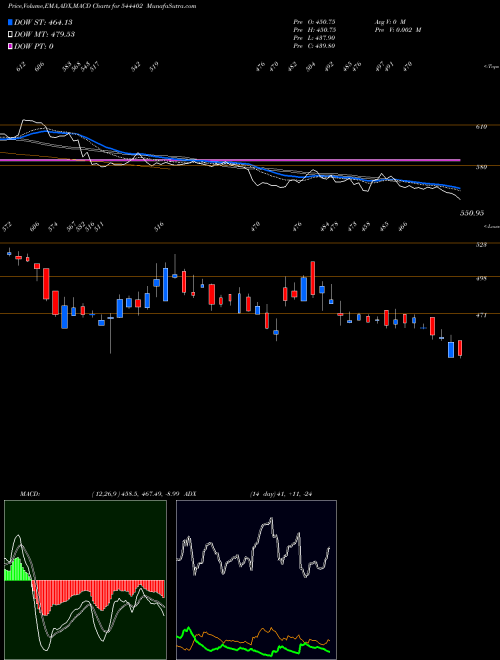Click the 'Avg V: 0 M' volume text
This screenshot has width=500, height=660.
tap(389, 21)
